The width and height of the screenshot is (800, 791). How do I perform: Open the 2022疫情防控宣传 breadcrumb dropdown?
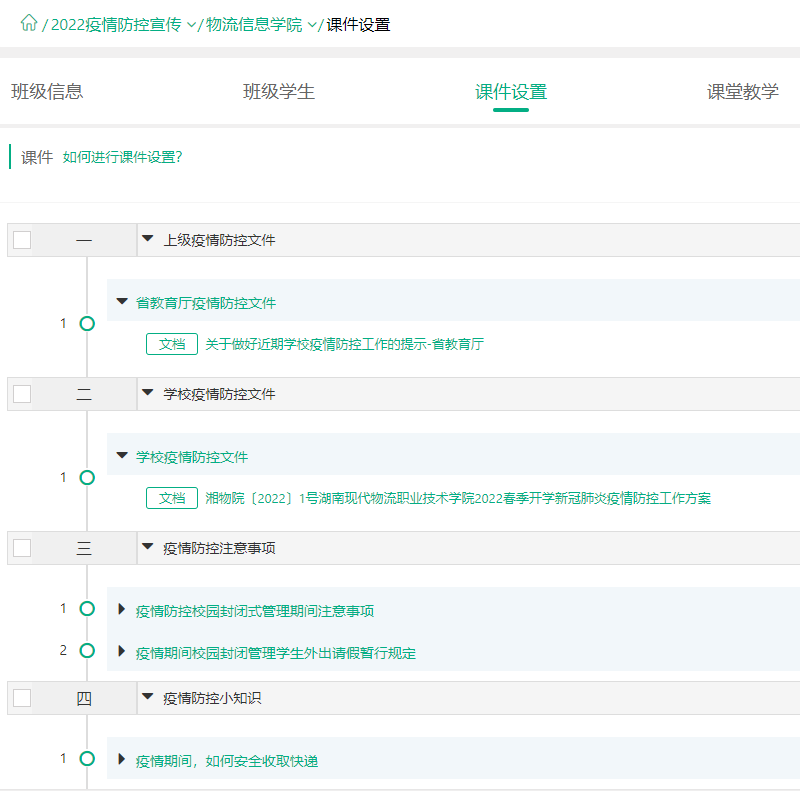pyautogui.click(x=191, y=25)
